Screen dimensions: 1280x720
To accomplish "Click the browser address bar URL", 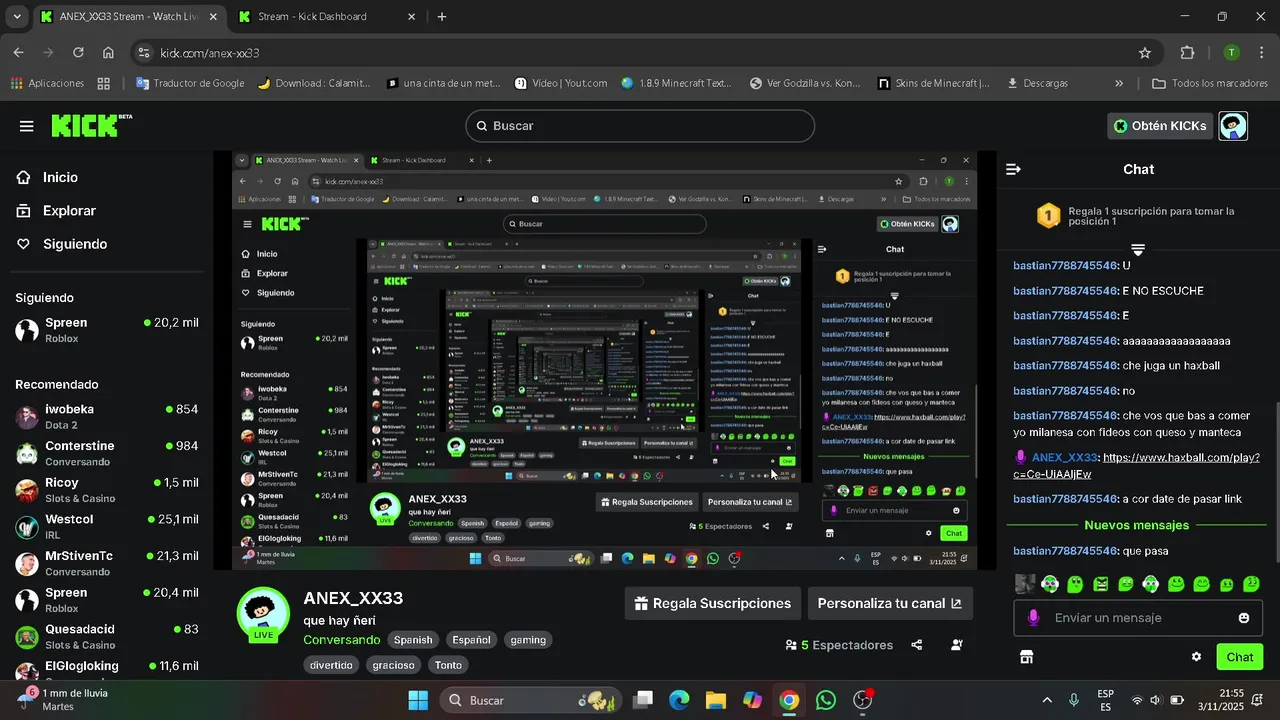I will point(210,53).
